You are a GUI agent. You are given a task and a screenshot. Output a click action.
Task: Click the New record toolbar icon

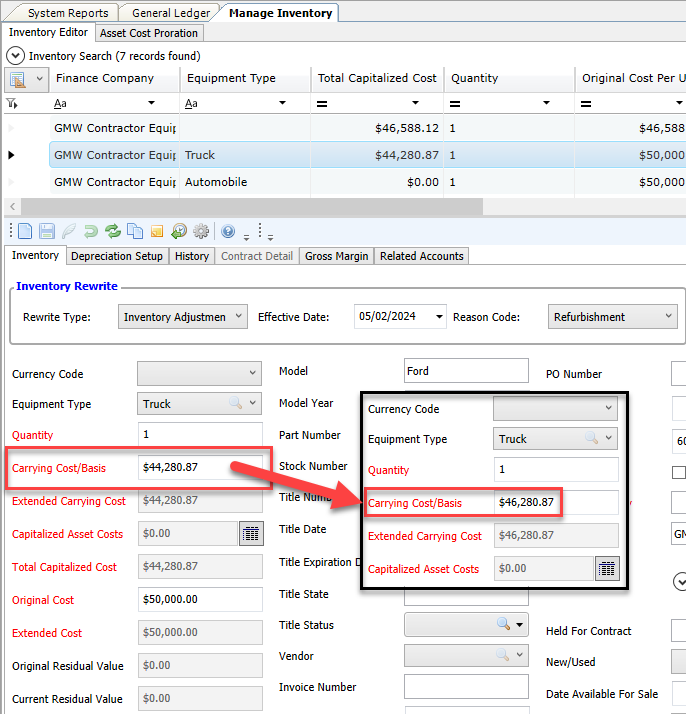(25, 231)
